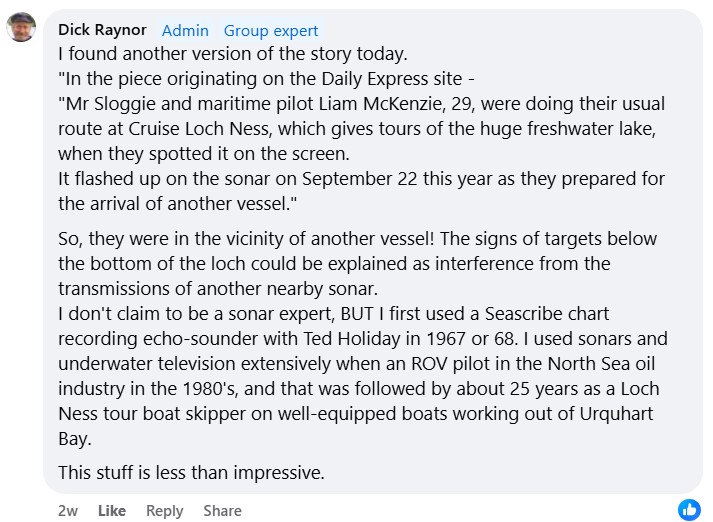Click the Admin badge
The image size is (713, 522).
185,31
